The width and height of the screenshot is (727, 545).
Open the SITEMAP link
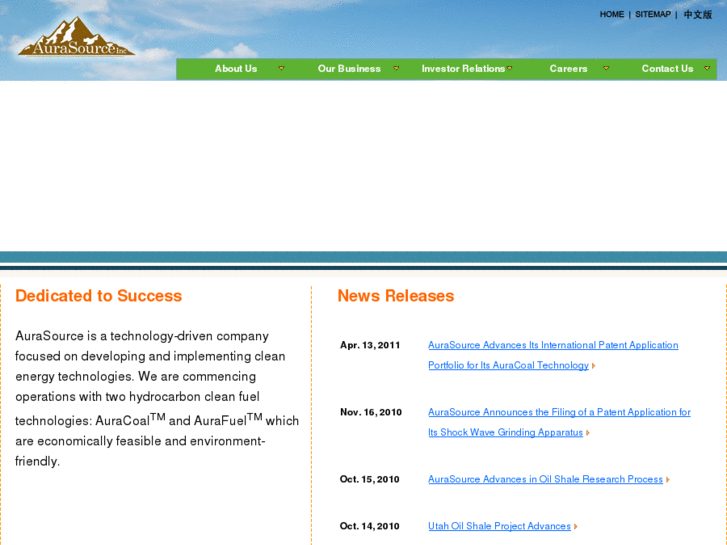[x=653, y=14]
